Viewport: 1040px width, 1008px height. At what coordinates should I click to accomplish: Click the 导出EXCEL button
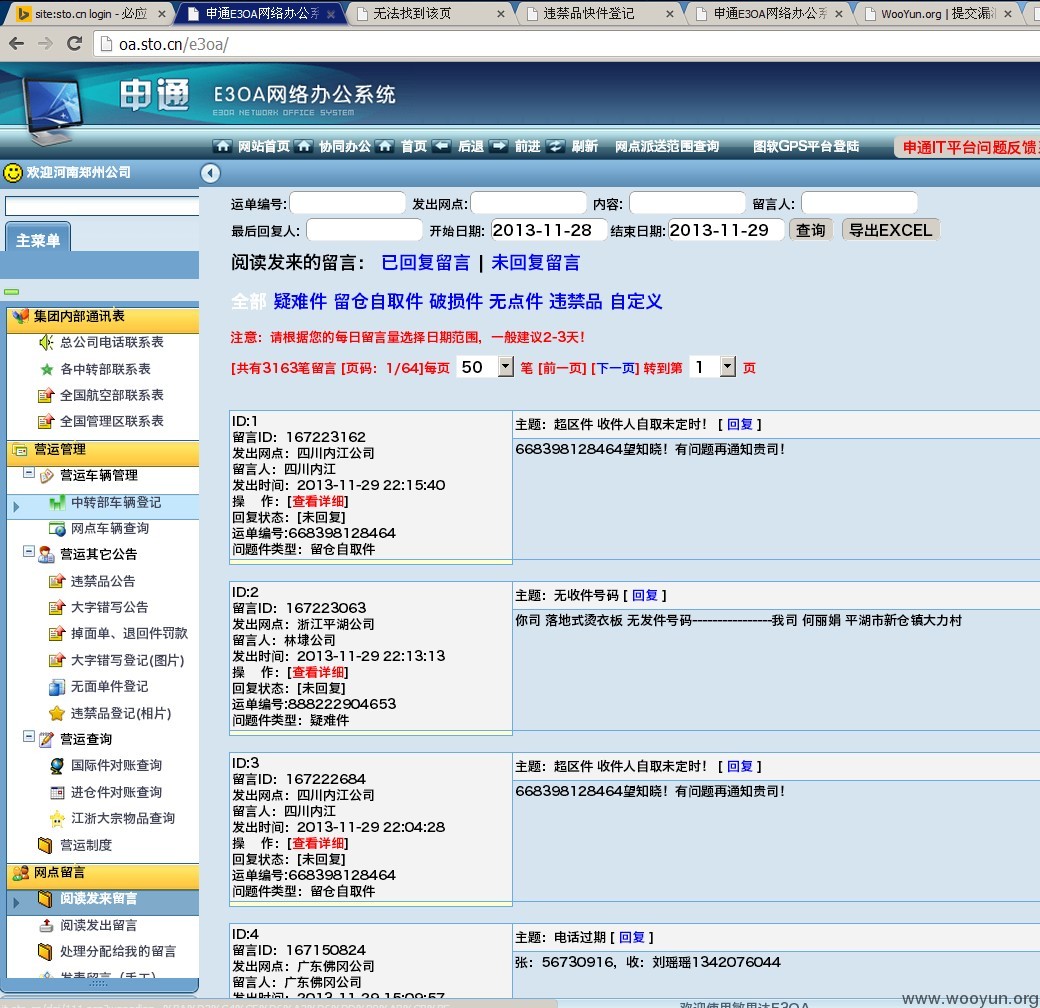pos(891,230)
